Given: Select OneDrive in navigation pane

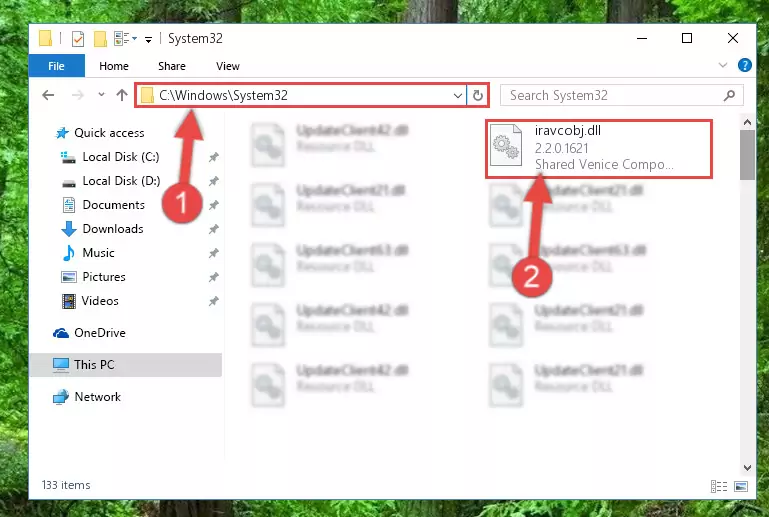Looking at the screenshot, I should click(89, 333).
